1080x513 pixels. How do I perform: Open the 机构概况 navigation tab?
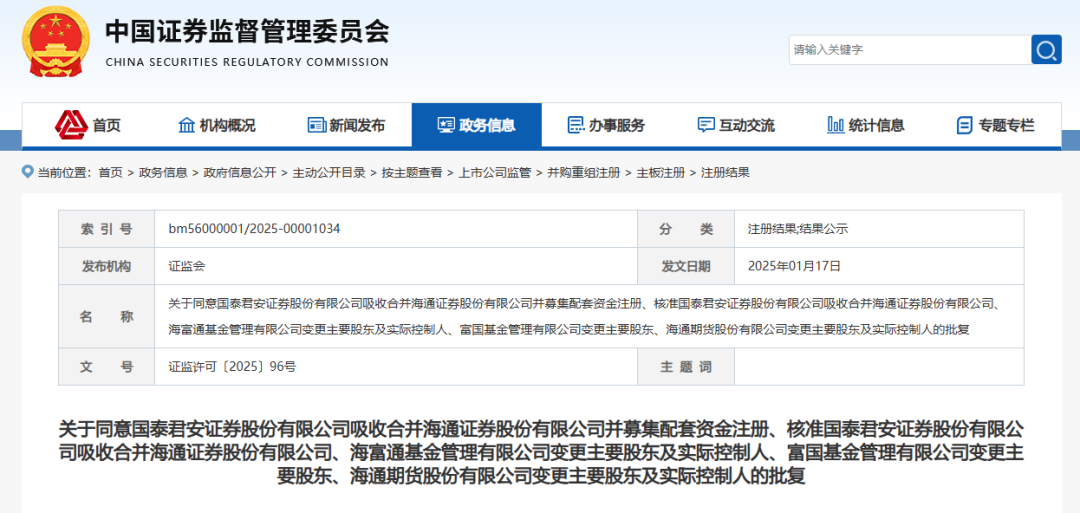pos(217,125)
